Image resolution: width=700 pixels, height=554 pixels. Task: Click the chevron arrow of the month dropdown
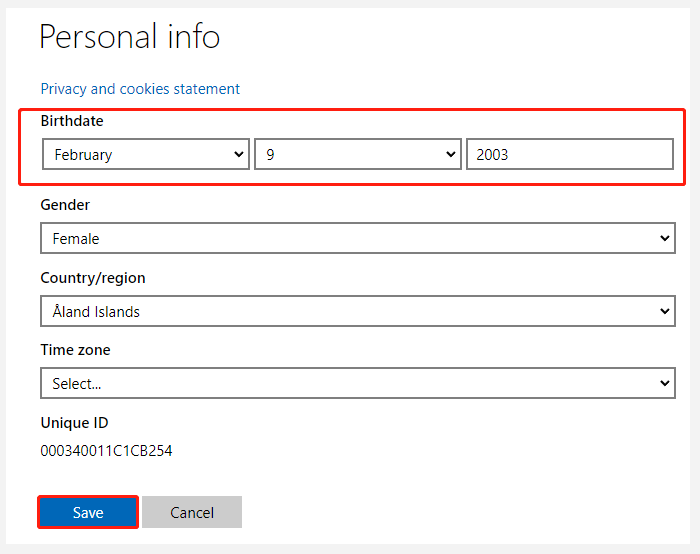click(x=239, y=154)
